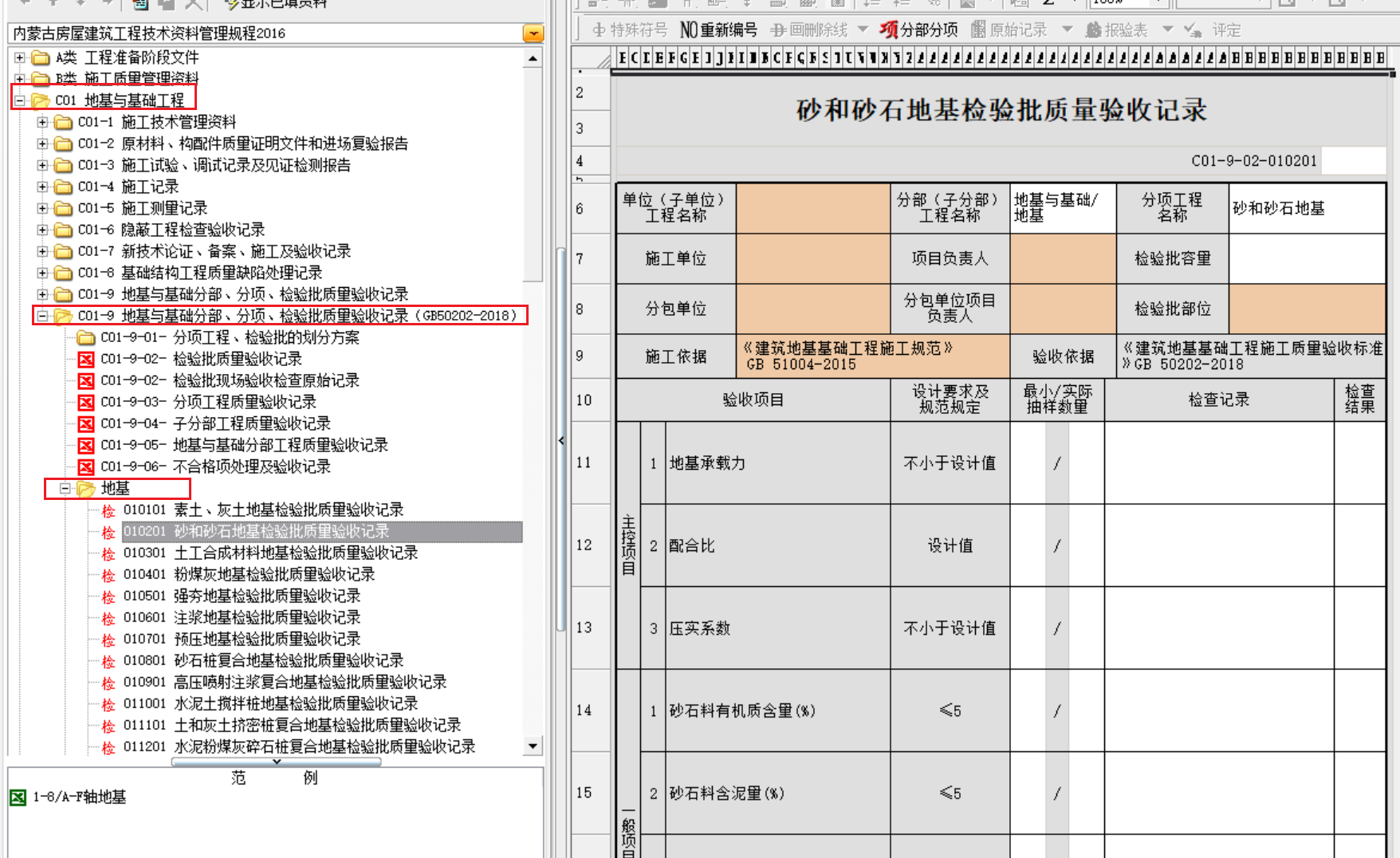1400x858 pixels.
Task: Select 010901 高压喷射注浆复合地基 record
Action: [x=285, y=682]
